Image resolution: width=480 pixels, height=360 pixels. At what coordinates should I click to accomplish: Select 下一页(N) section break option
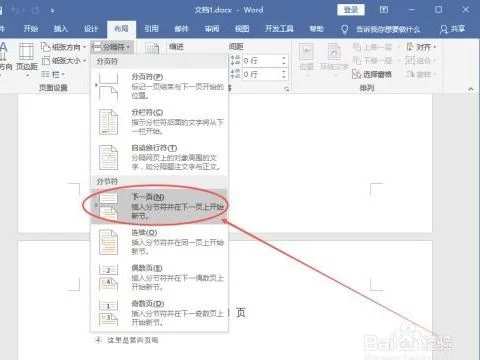(x=160, y=206)
